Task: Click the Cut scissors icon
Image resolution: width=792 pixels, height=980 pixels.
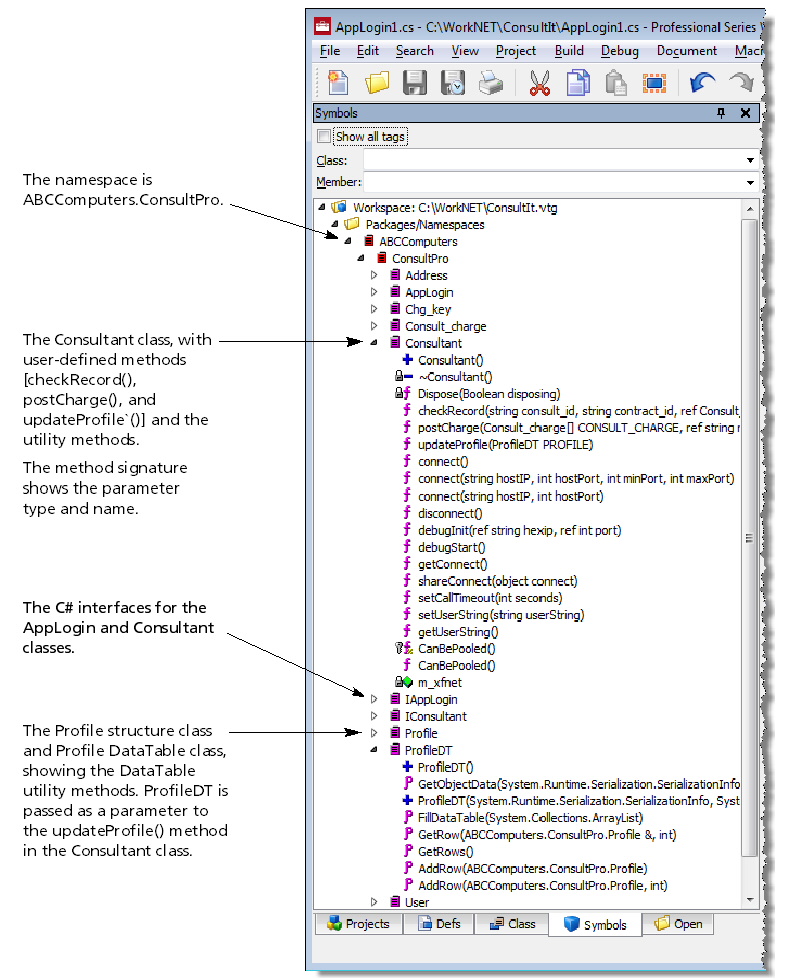Action: click(x=540, y=83)
